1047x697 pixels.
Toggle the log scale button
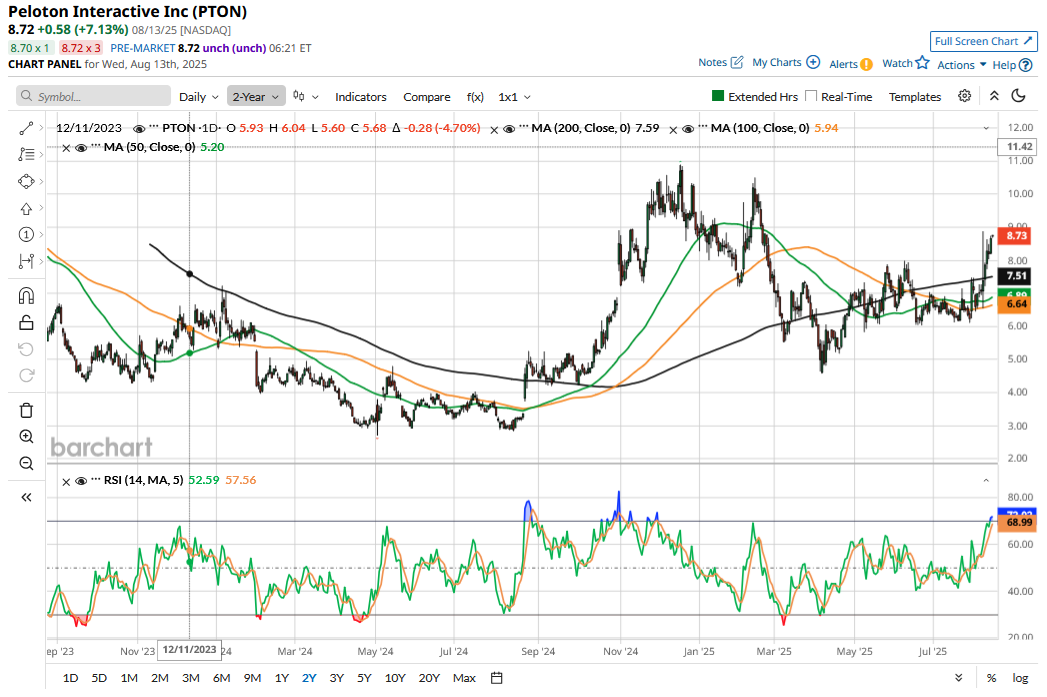(x=1020, y=678)
